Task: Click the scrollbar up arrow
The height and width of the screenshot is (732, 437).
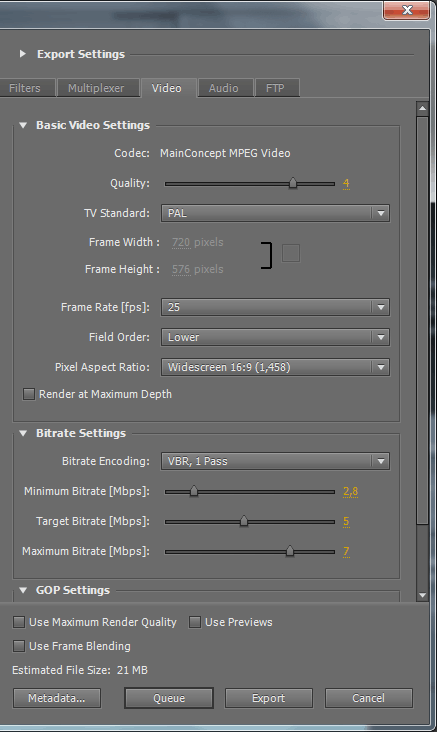Action: [423, 109]
